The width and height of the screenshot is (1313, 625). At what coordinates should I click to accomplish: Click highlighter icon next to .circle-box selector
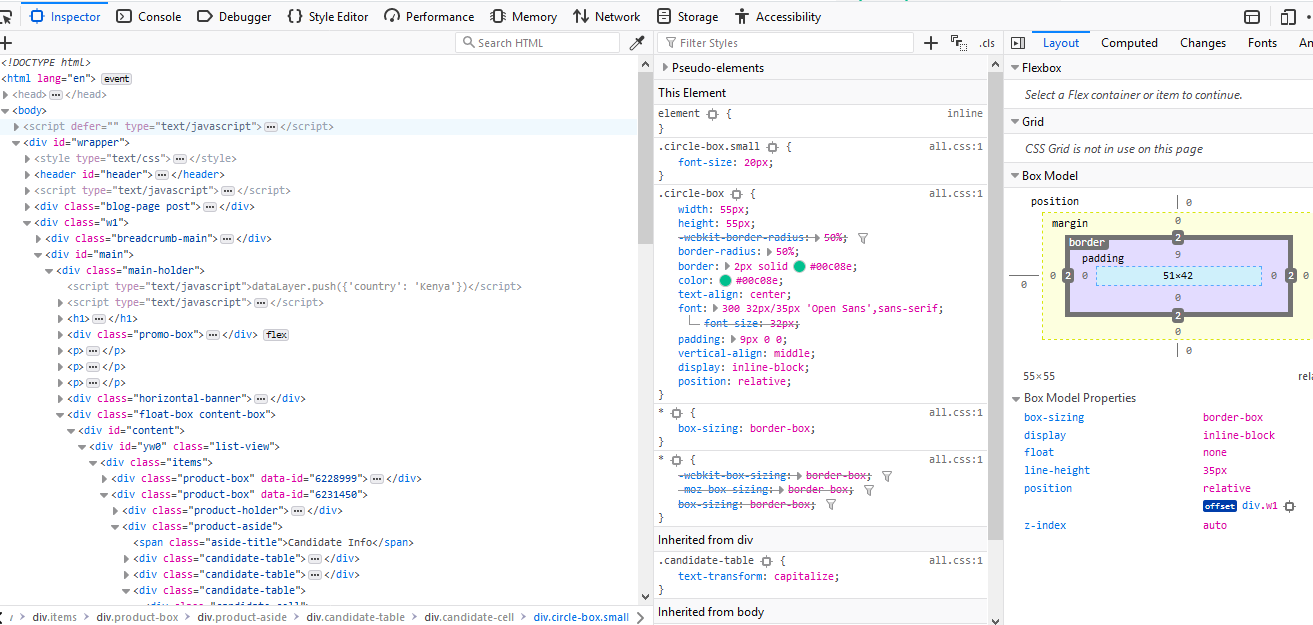click(736, 194)
